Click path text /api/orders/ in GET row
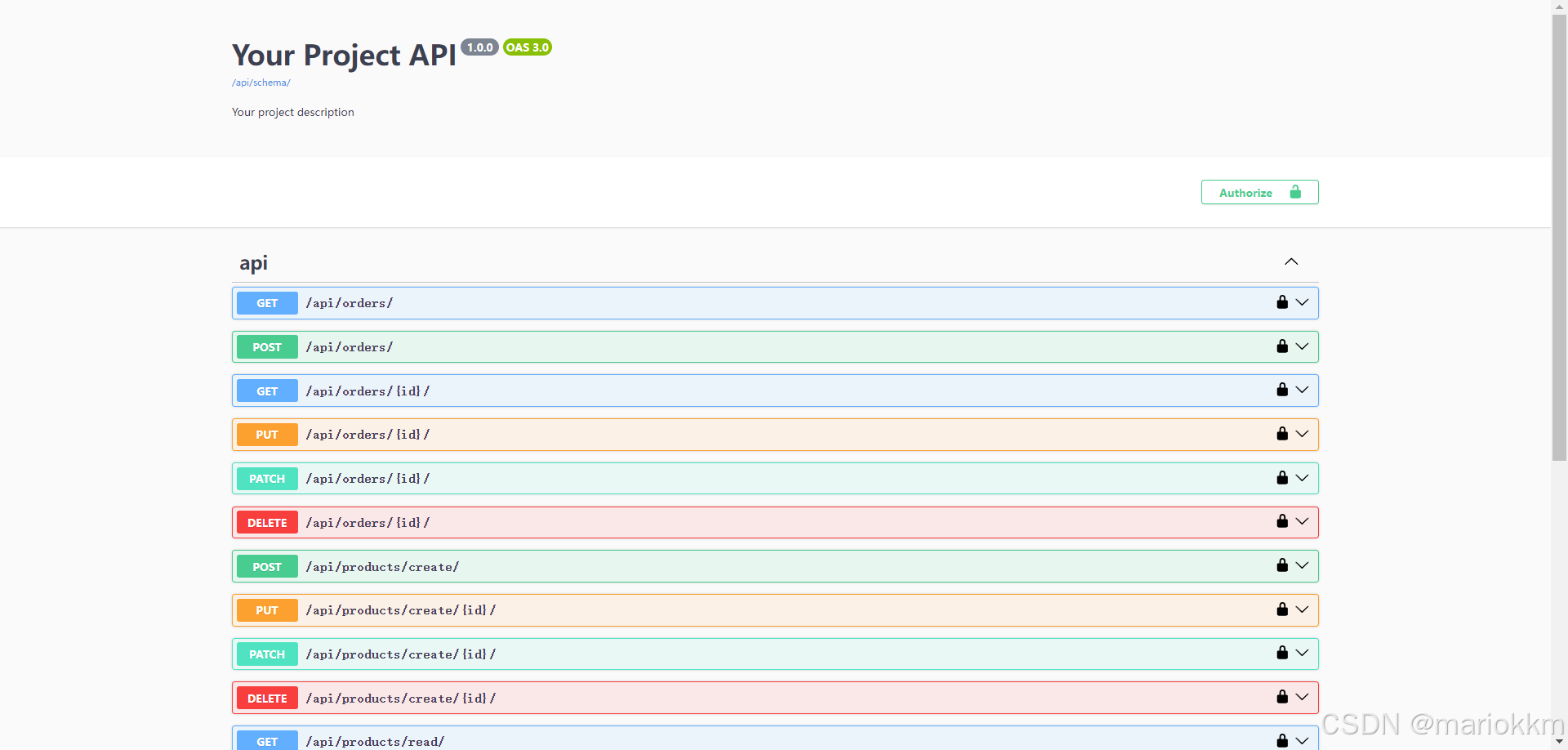Image resolution: width=1568 pixels, height=750 pixels. click(x=350, y=303)
